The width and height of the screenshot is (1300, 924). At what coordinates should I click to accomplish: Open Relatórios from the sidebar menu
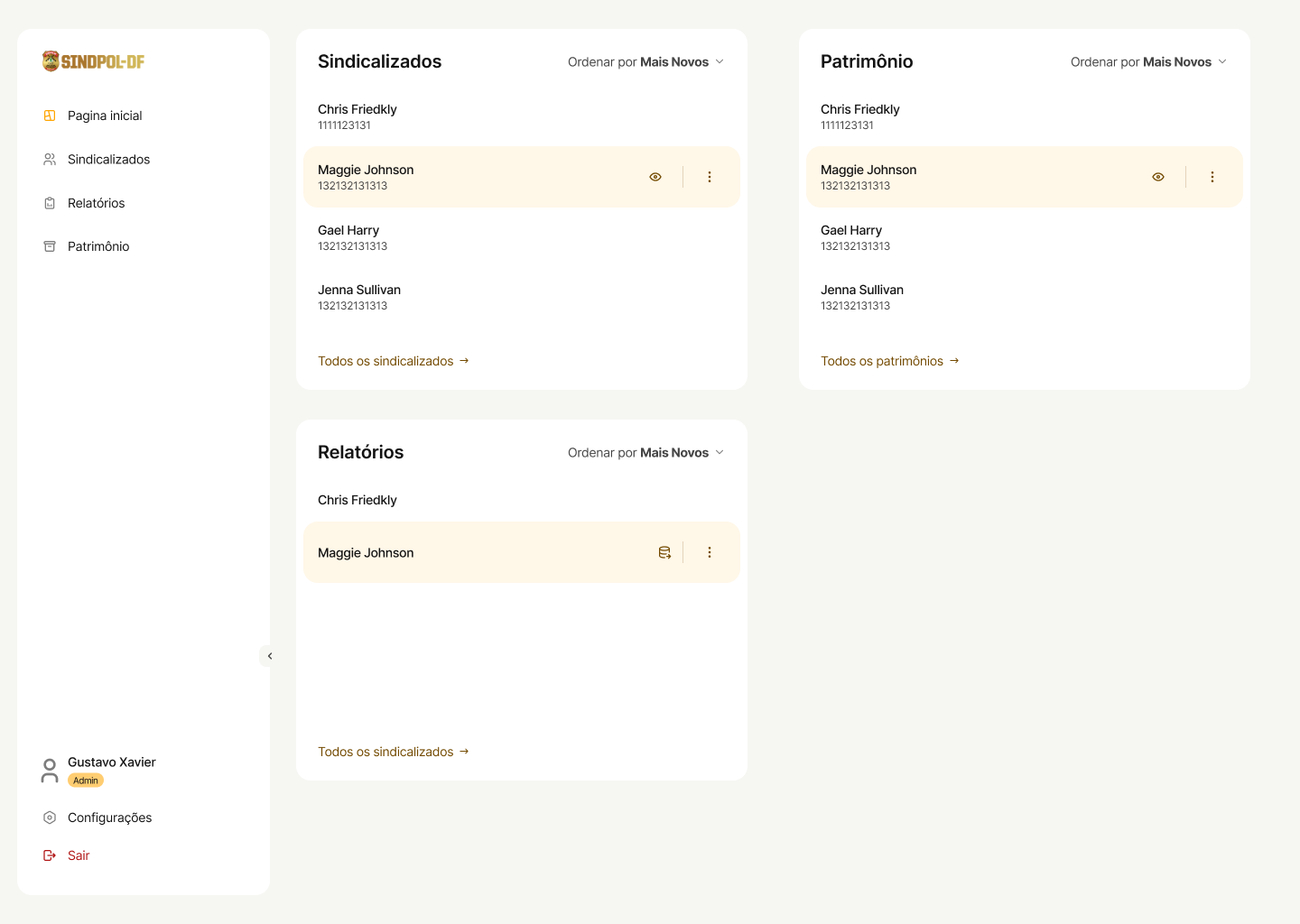(x=96, y=203)
